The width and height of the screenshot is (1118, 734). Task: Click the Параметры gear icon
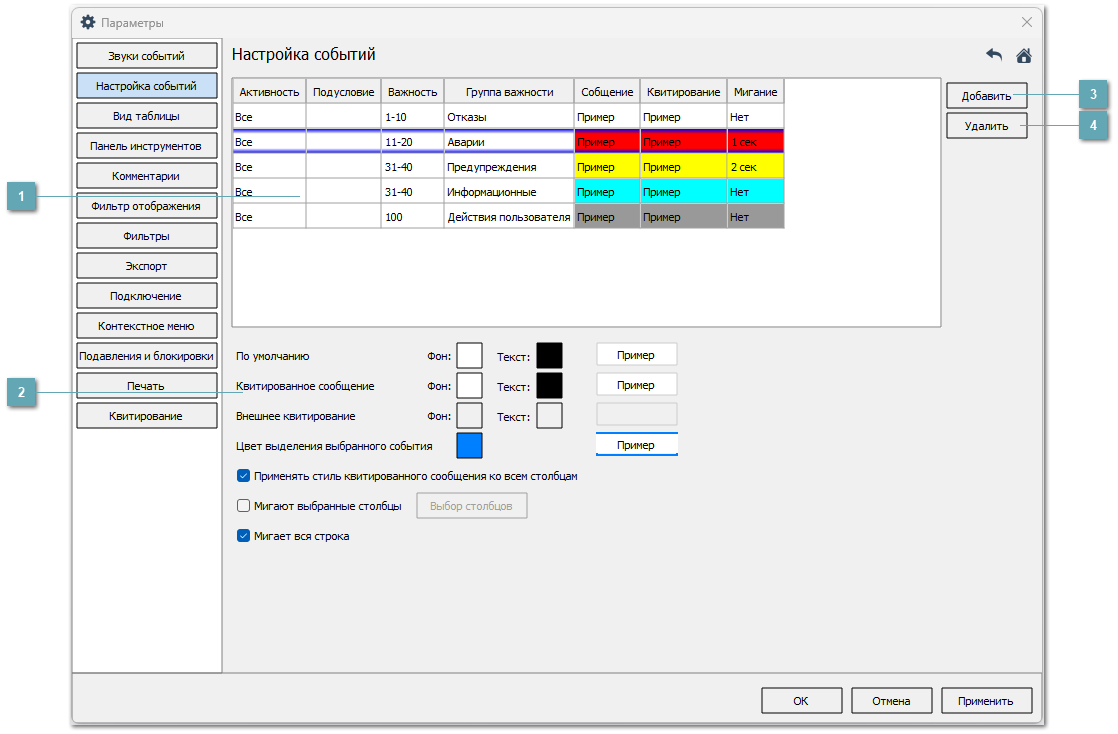[88, 22]
